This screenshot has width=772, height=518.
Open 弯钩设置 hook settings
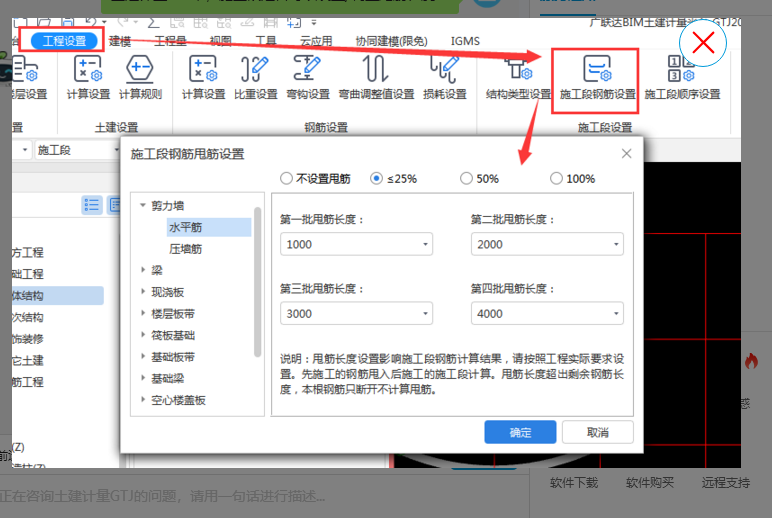(308, 78)
